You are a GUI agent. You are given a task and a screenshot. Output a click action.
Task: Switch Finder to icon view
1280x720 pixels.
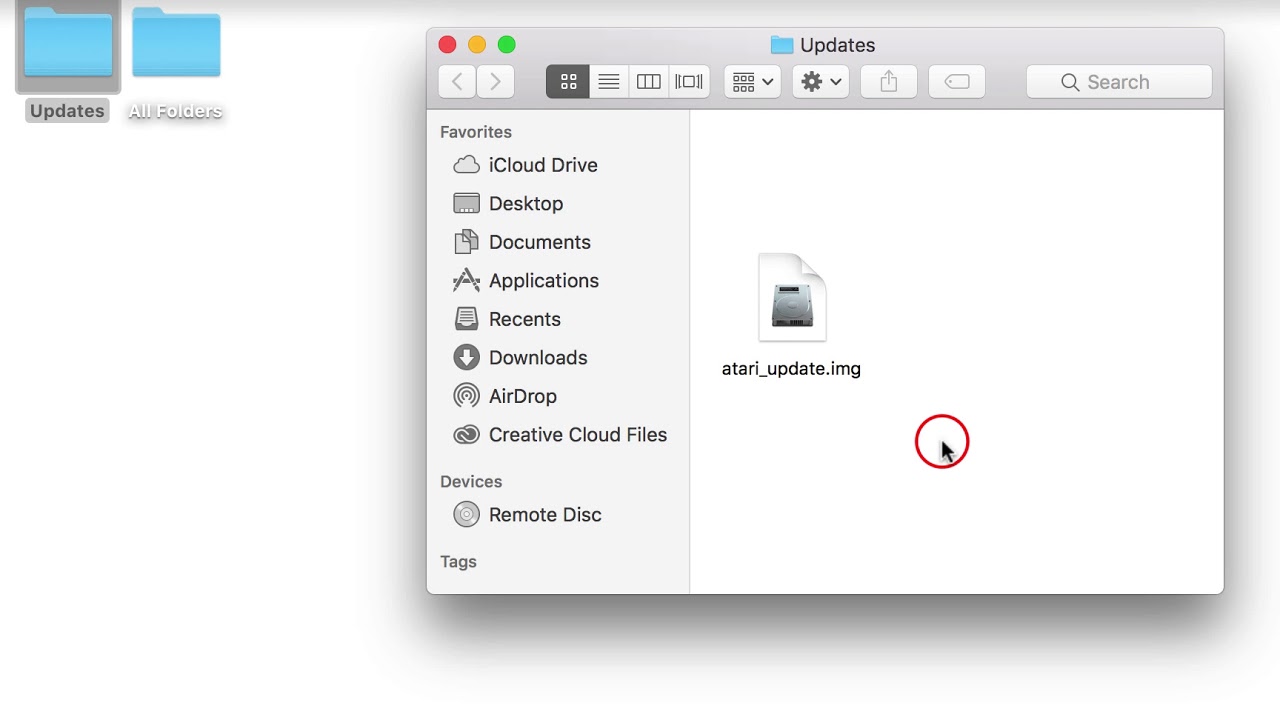(568, 82)
